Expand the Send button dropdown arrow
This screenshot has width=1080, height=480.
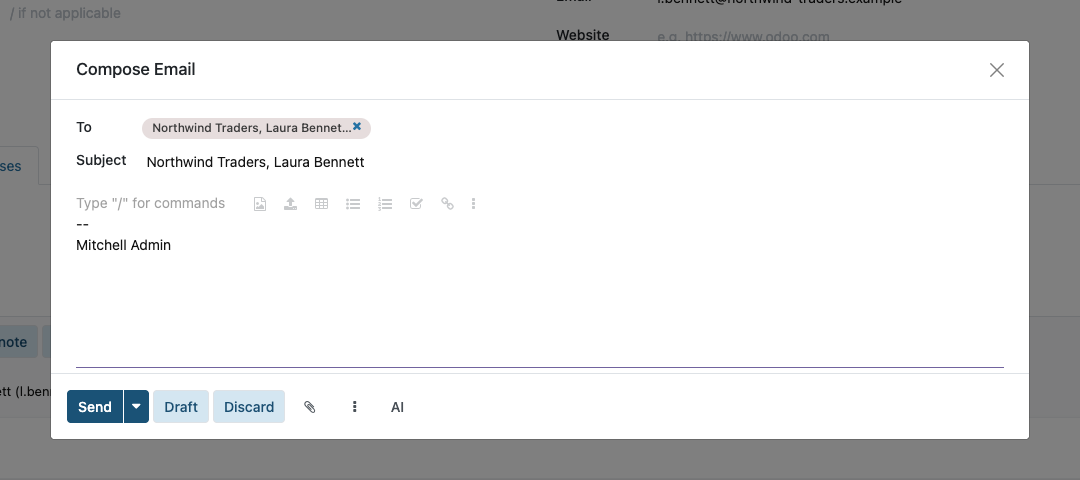[136, 407]
